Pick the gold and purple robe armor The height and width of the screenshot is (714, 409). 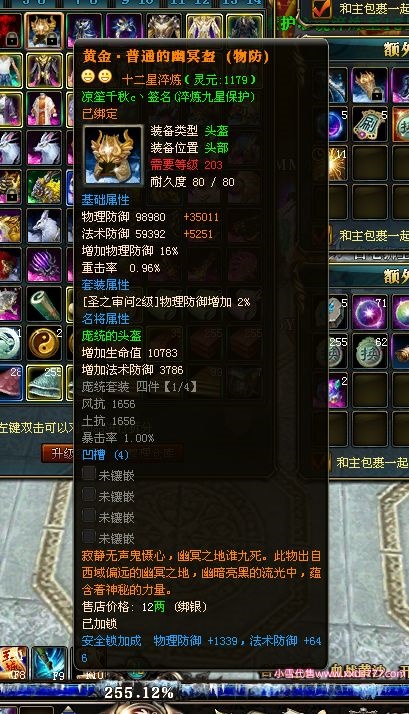44,71
